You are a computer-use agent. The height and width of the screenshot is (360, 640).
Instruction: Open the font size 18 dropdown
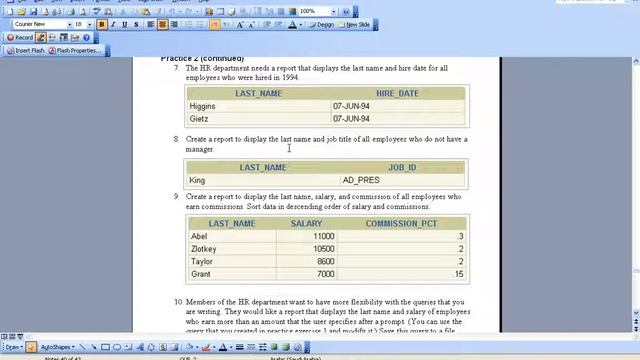[89, 25]
